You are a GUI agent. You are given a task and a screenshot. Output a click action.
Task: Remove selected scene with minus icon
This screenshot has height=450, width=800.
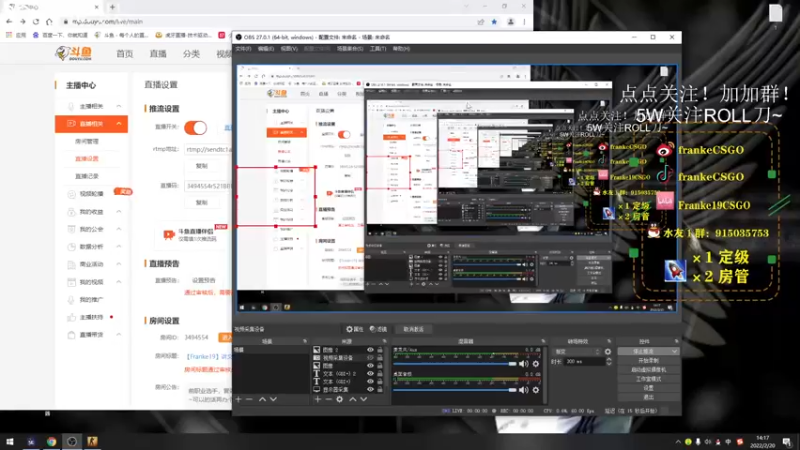(x=249, y=399)
